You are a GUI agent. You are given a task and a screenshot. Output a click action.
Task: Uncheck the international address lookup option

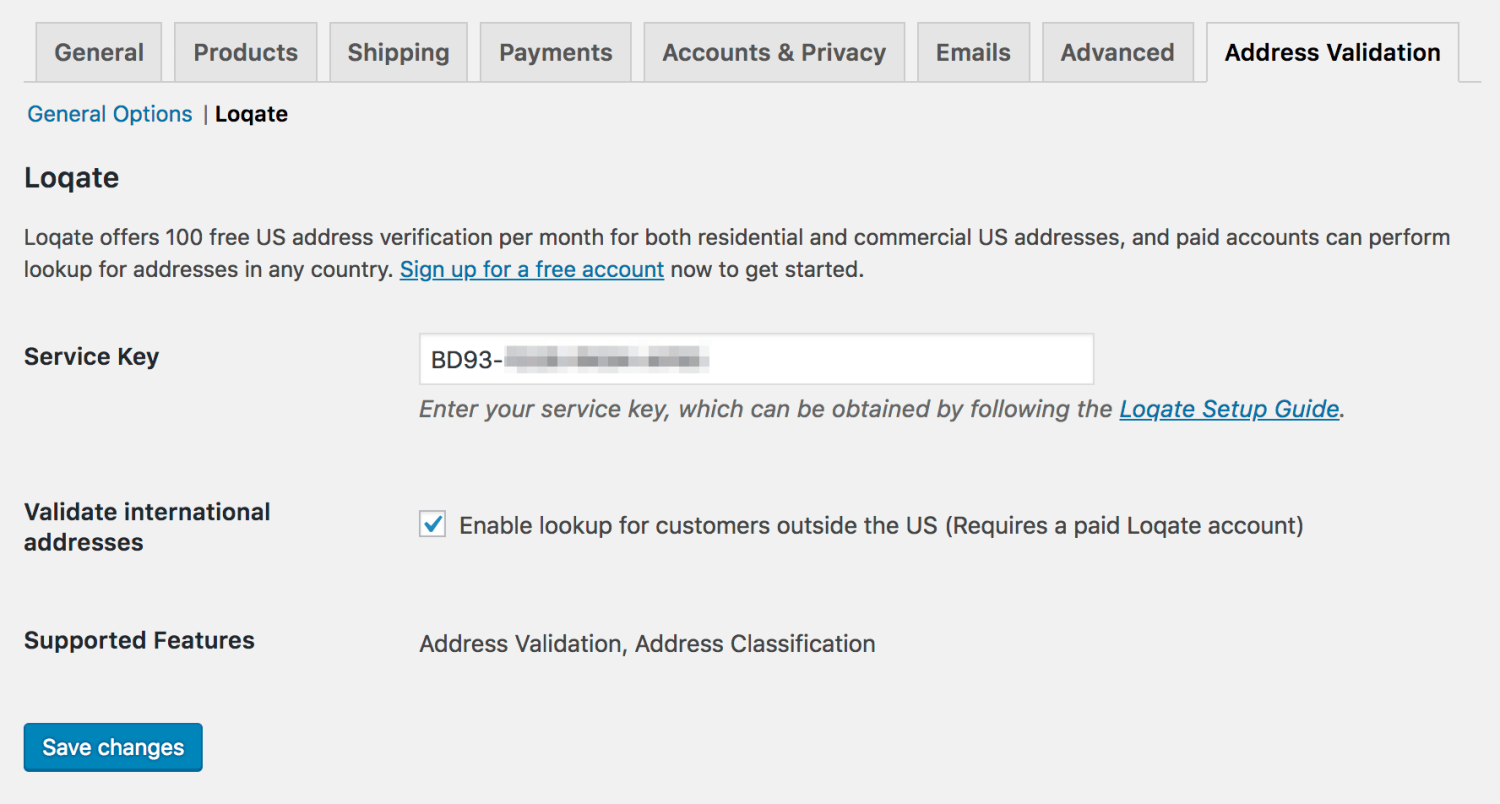coord(432,523)
